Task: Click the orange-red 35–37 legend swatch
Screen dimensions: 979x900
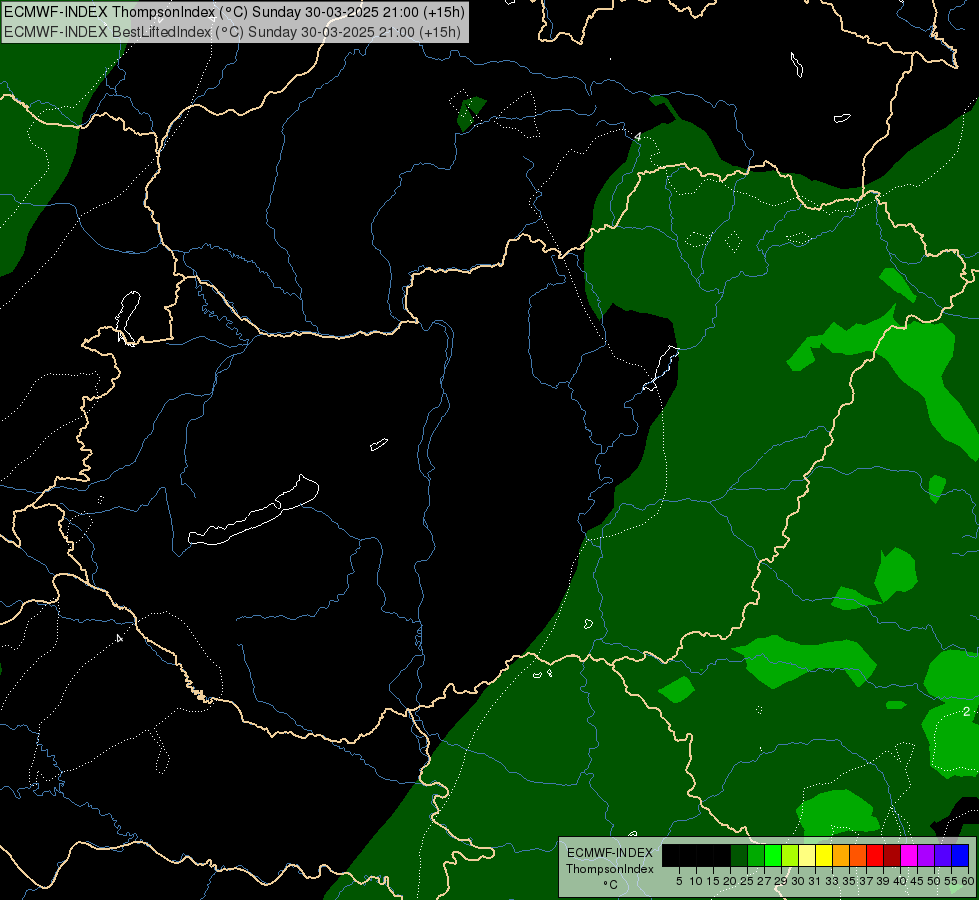Action: tap(858, 855)
